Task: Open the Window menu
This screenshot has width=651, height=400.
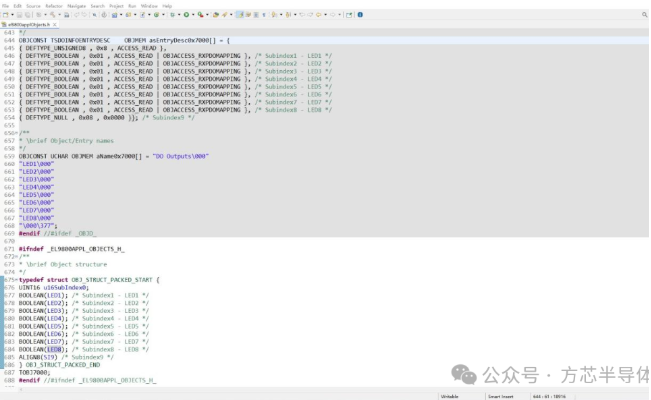Action: coord(149,6)
